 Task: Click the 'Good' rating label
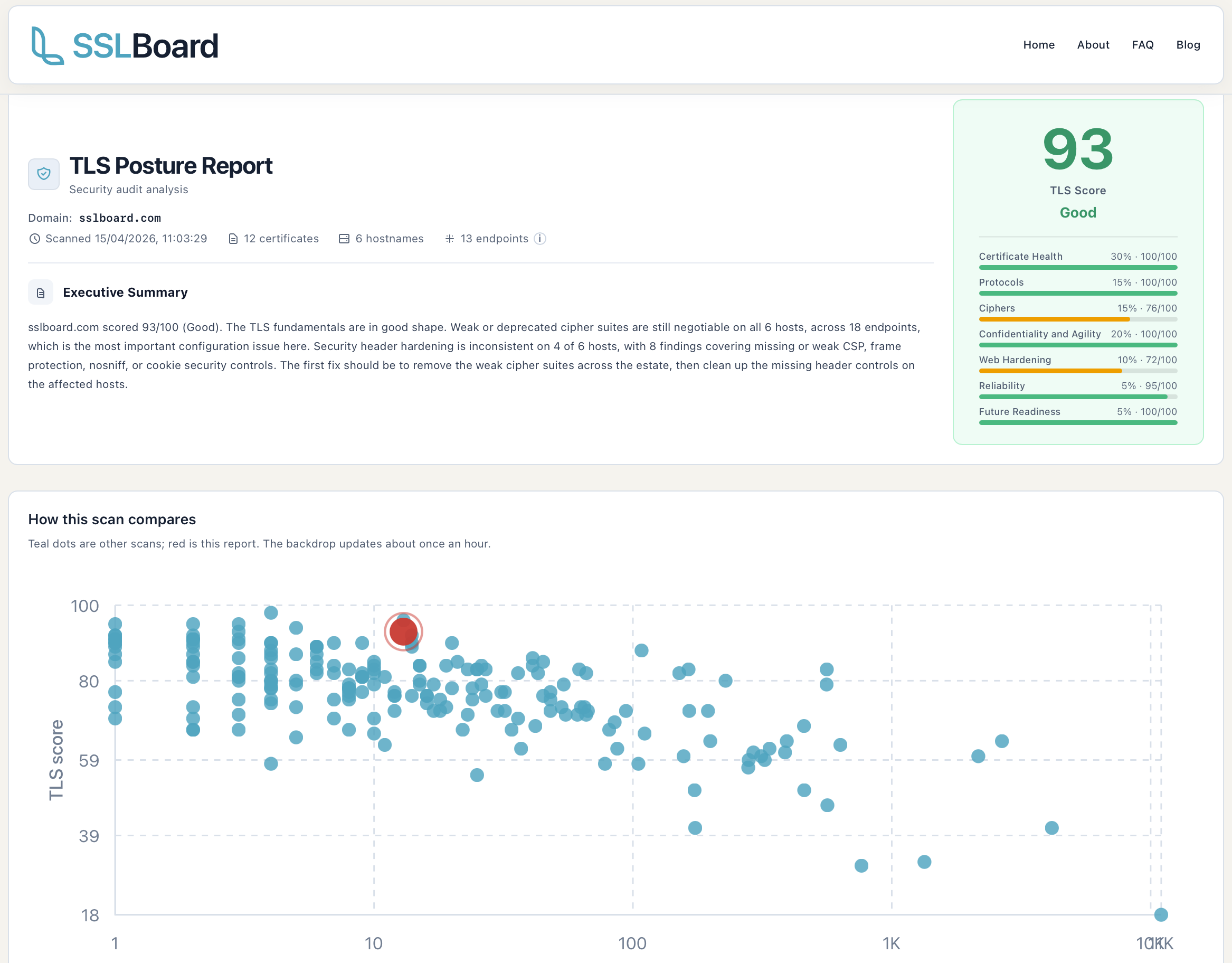1077,213
